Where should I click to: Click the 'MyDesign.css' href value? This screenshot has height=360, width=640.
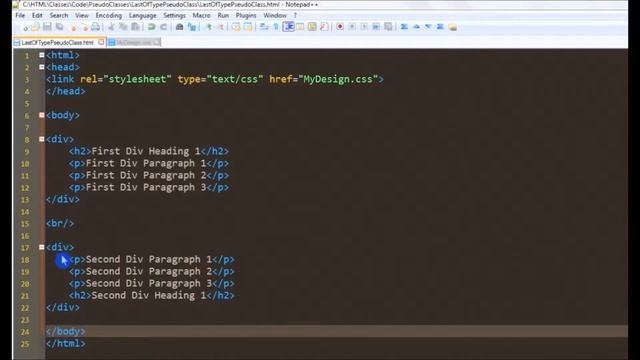coord(338,79)
